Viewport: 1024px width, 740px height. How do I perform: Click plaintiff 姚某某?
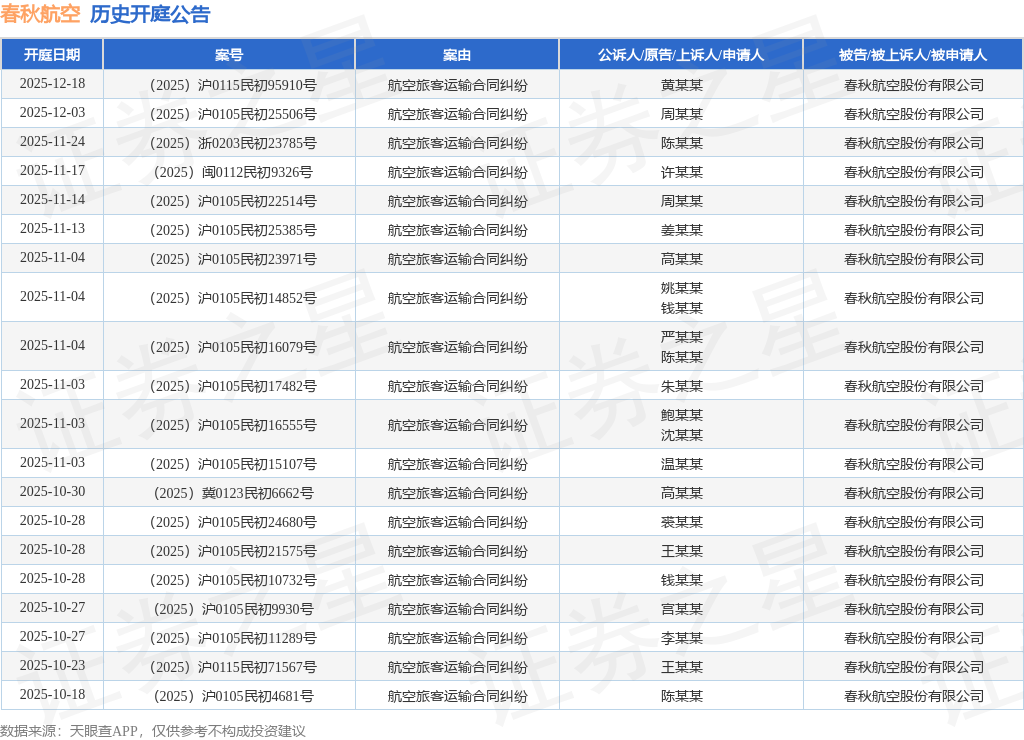tap(681, 288)
